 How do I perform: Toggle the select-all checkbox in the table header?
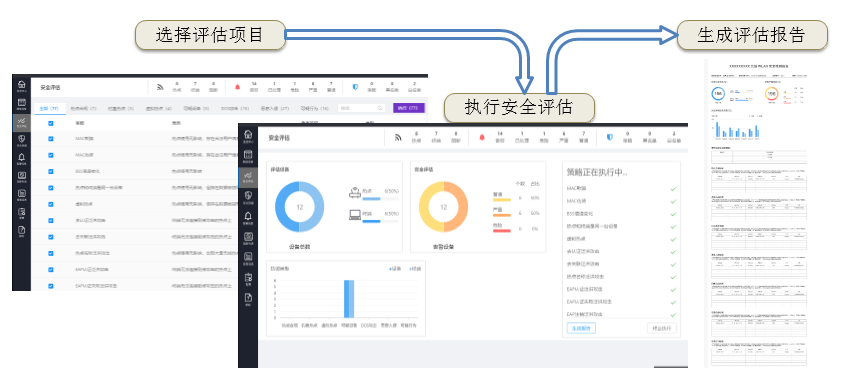tap(51, 123)
